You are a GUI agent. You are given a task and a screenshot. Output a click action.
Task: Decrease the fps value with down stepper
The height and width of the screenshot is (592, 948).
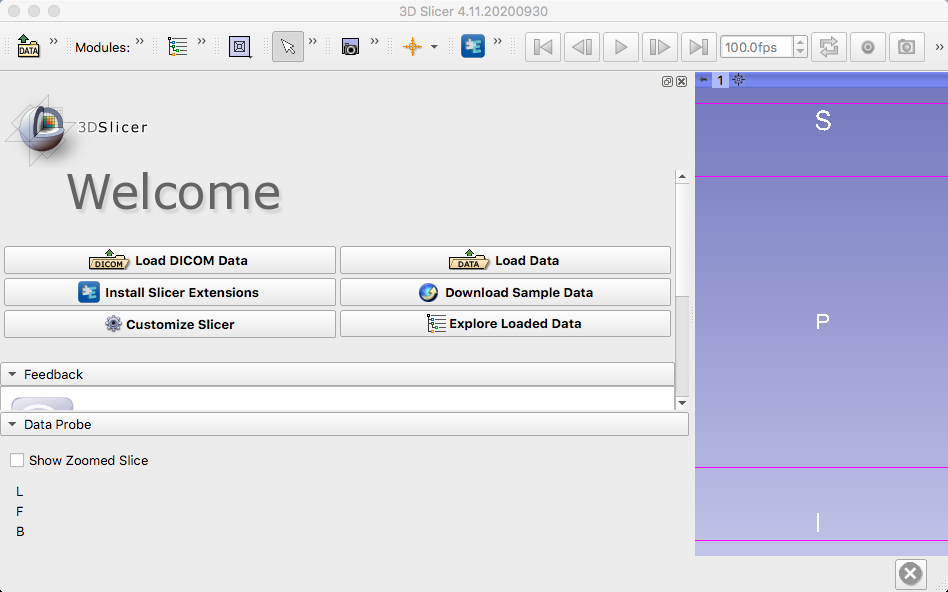coord(800,52)
